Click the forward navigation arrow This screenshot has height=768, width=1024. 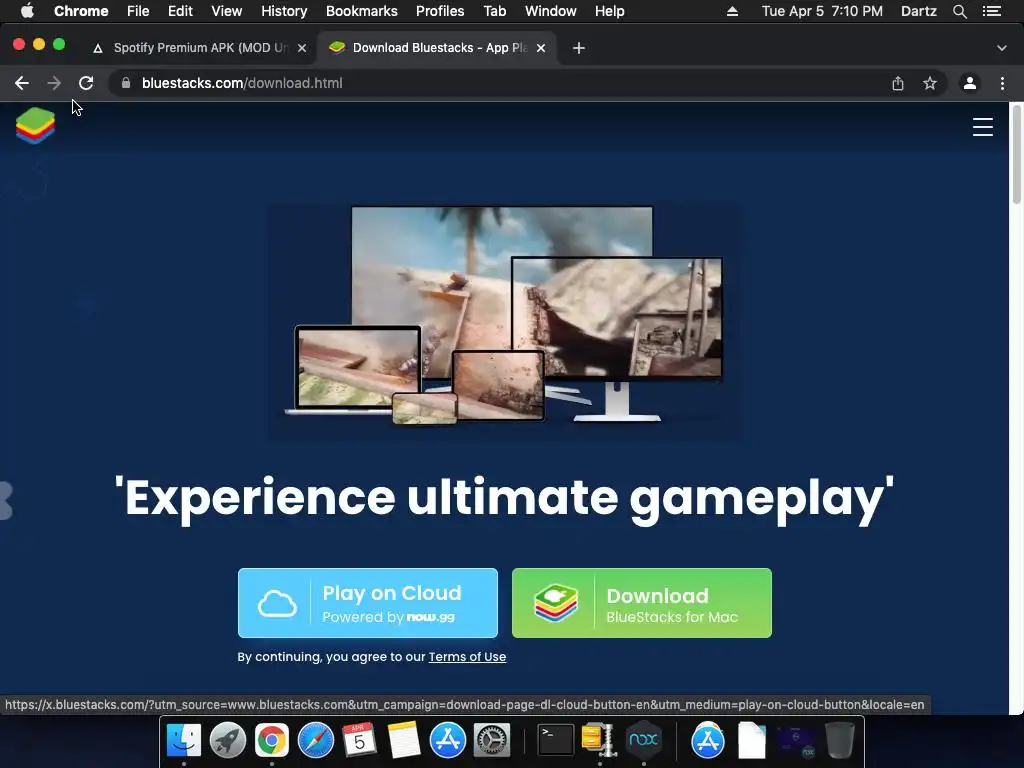(x=54, y=83)
